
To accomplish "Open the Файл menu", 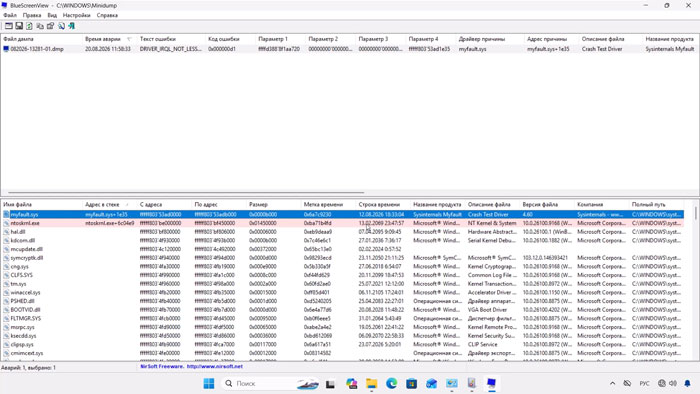I will [x=10, y=15].
